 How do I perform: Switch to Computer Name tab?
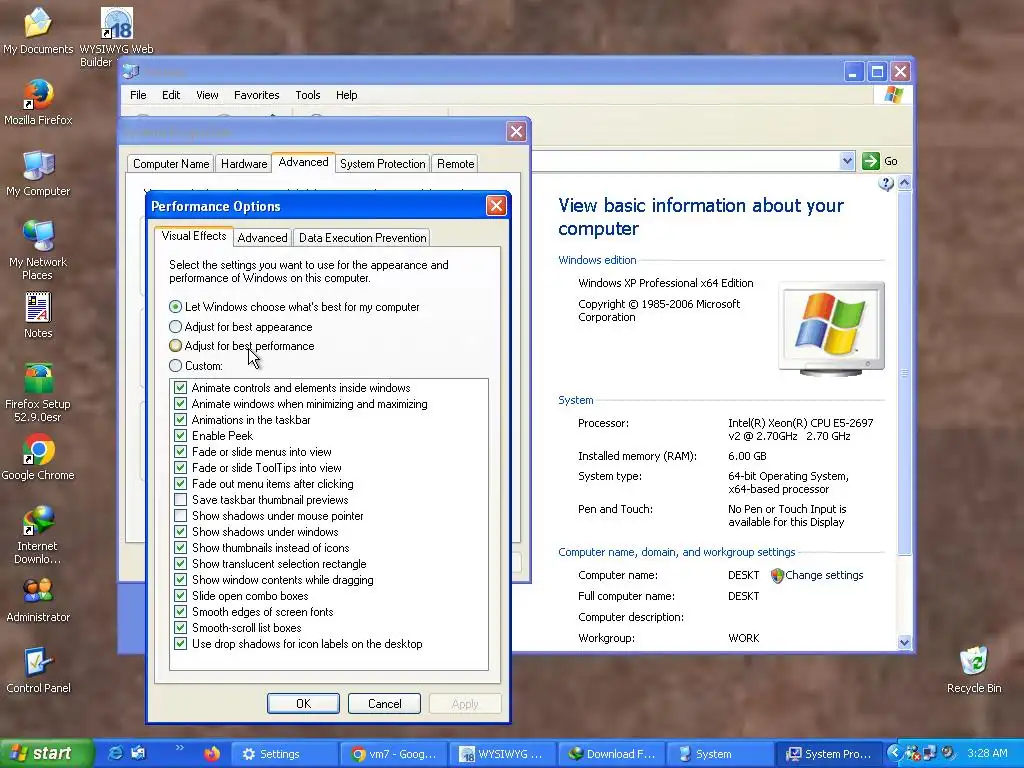[x=171, y=164]
